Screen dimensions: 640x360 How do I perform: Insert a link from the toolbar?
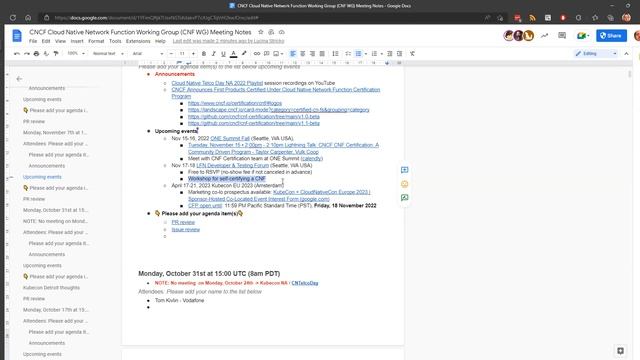[x=257, y=53]
